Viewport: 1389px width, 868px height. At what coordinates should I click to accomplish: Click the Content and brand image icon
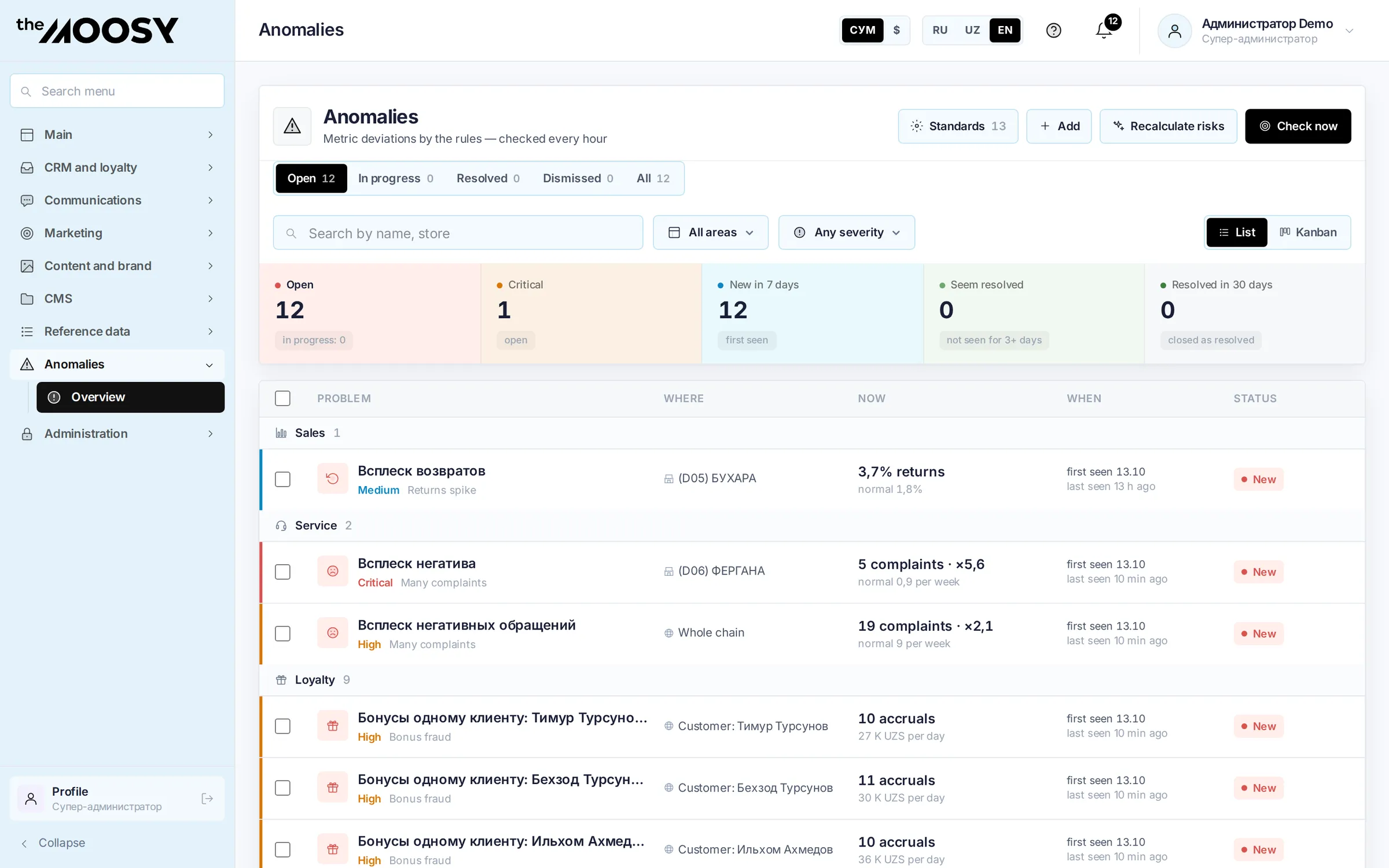(27, 266)
